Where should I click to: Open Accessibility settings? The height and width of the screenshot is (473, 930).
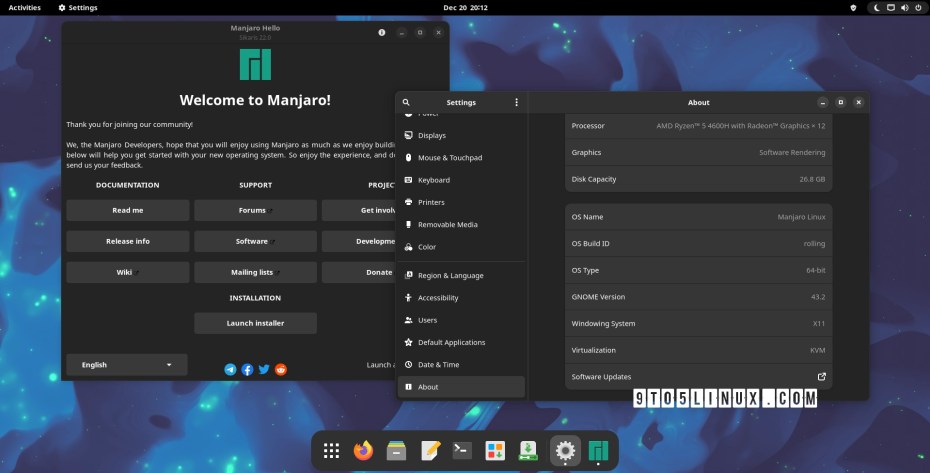coord(461,298)
